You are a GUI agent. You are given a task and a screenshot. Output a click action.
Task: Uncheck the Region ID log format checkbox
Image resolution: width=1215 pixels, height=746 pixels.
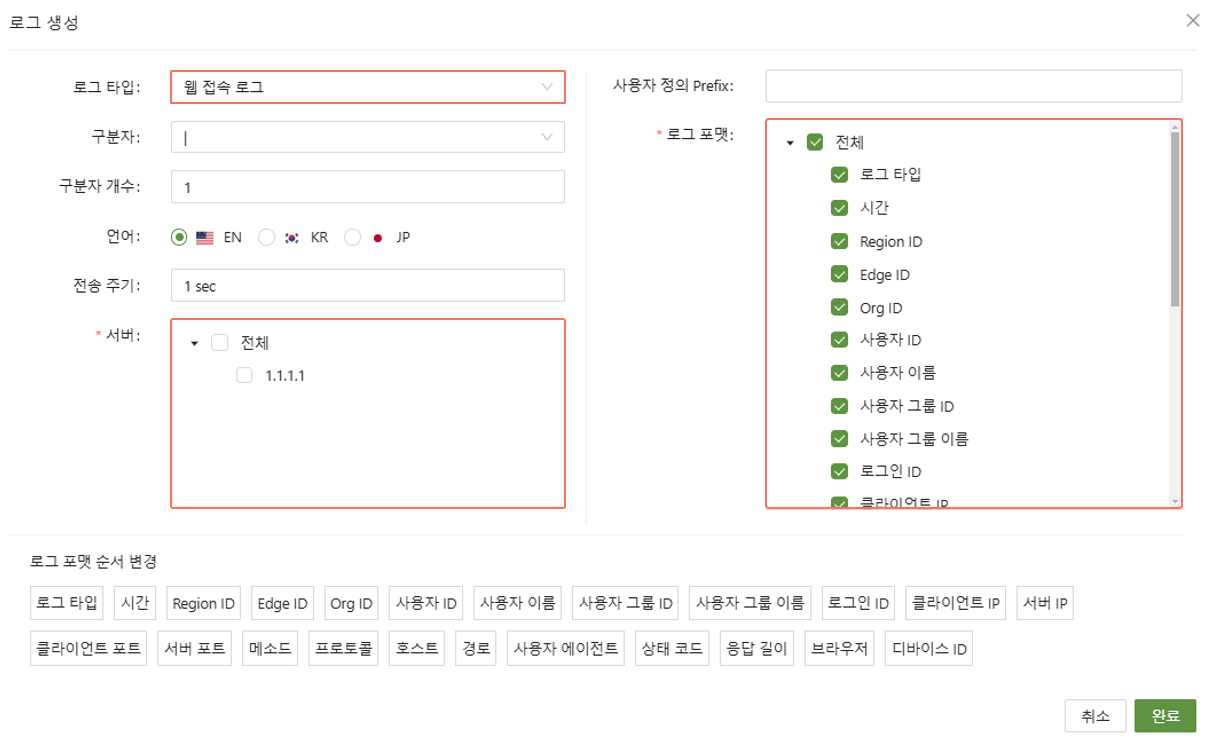click(x=839, y=241)
